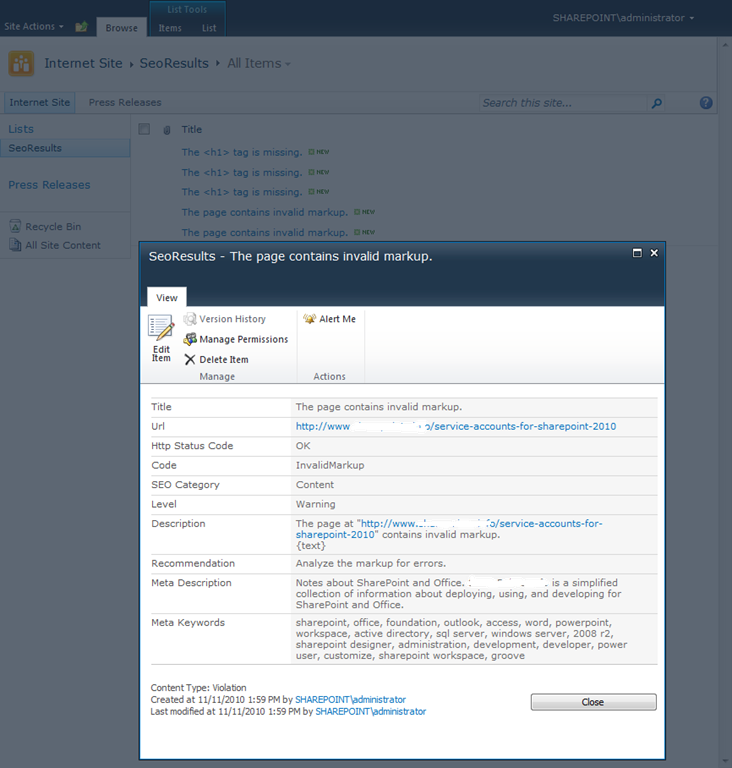Click the 'Content' SEO Category value

click(x=315, y=484)
